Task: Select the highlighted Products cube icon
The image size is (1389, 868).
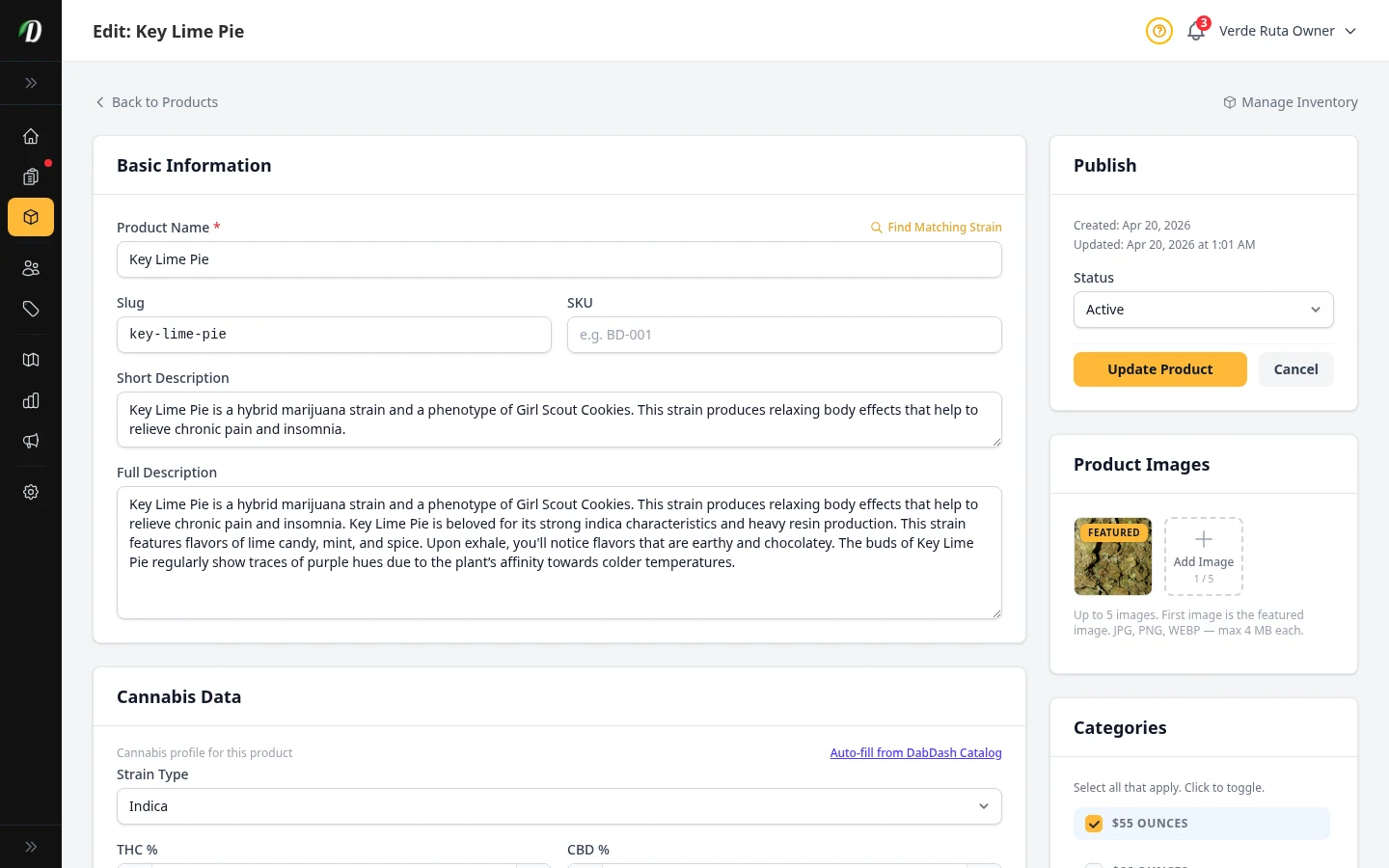Action: pos(31,217)
